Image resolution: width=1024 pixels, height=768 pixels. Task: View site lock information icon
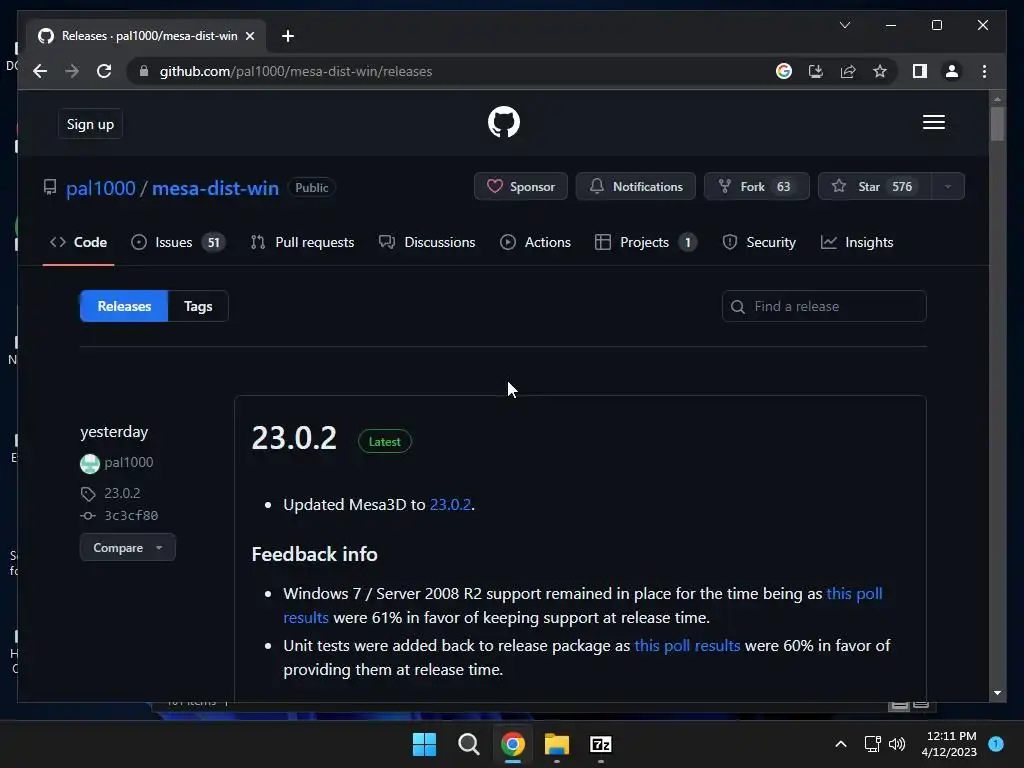coord(144,71)
